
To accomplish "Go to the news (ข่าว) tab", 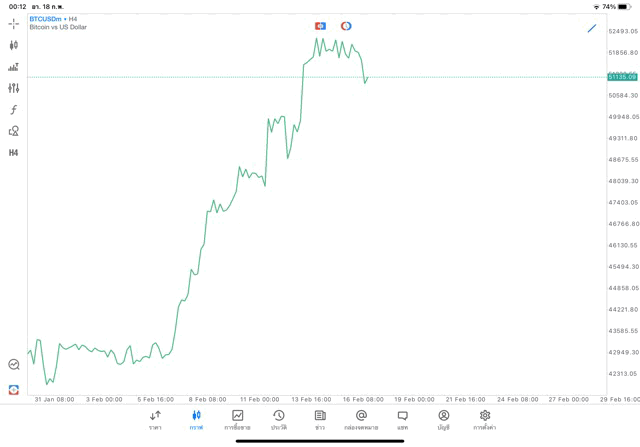I will [x=320, y=419].
